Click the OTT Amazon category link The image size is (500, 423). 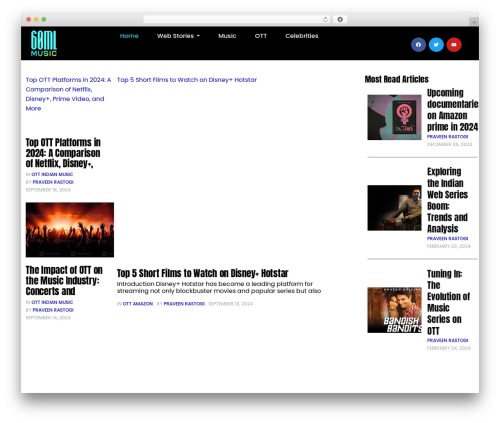(x=138, y=304)
